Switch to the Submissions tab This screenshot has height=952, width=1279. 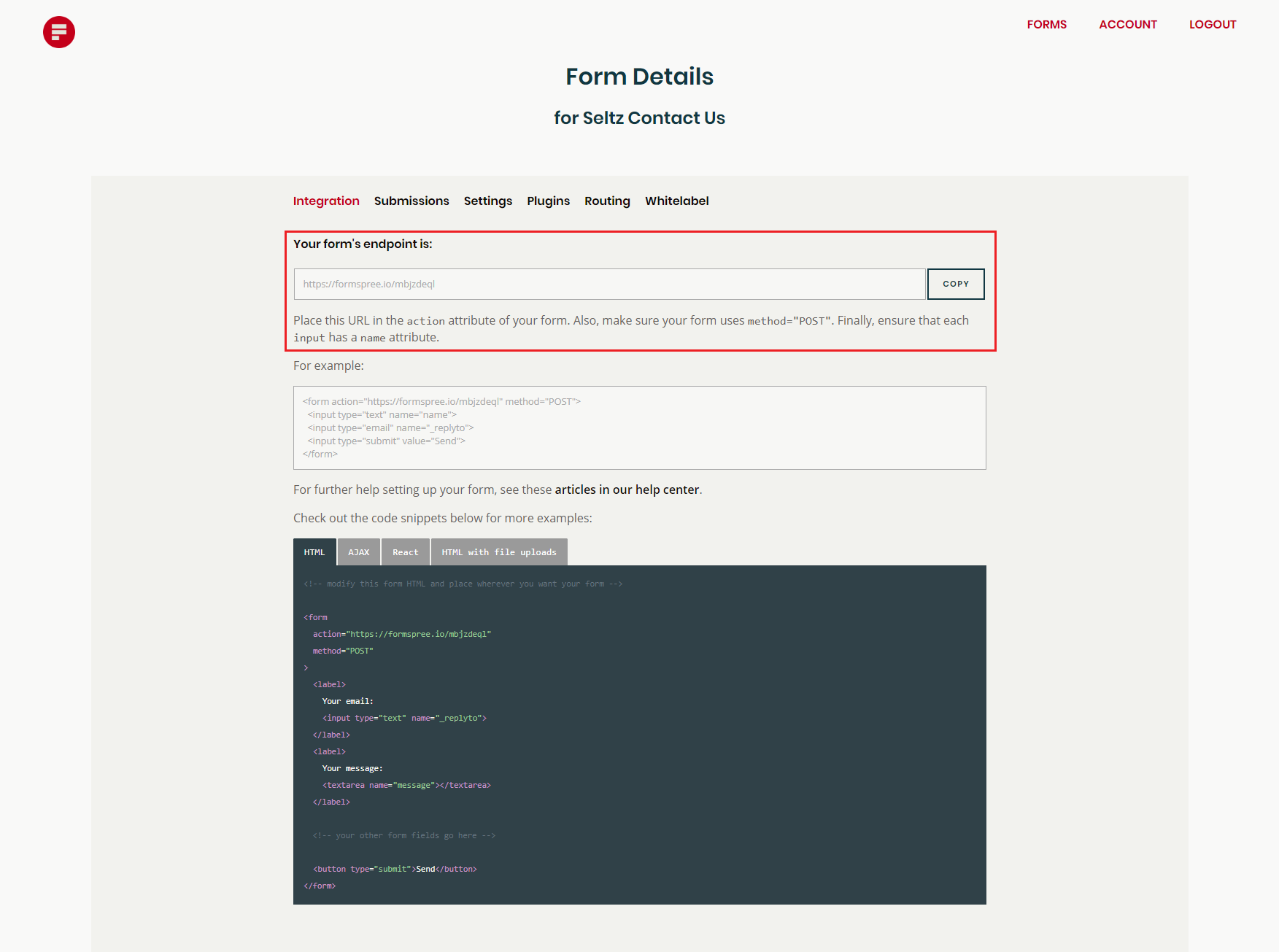pyautogui.click(x=411, y=201)
